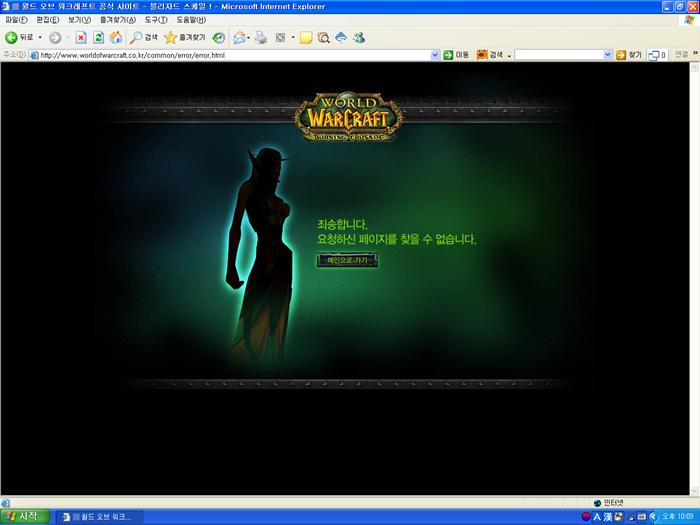Click the yellow note toolbar icon
The width and height of the screenshot is (700, 525).
click(x=306, y=38)
